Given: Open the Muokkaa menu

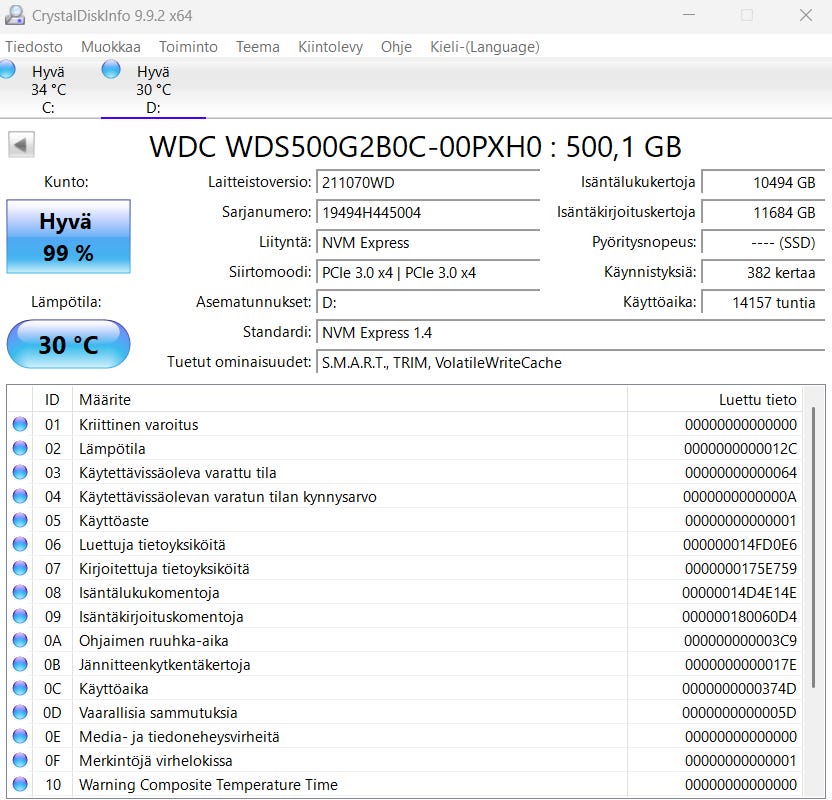Looking at the screenshot, I should click(x=110, y=47).
